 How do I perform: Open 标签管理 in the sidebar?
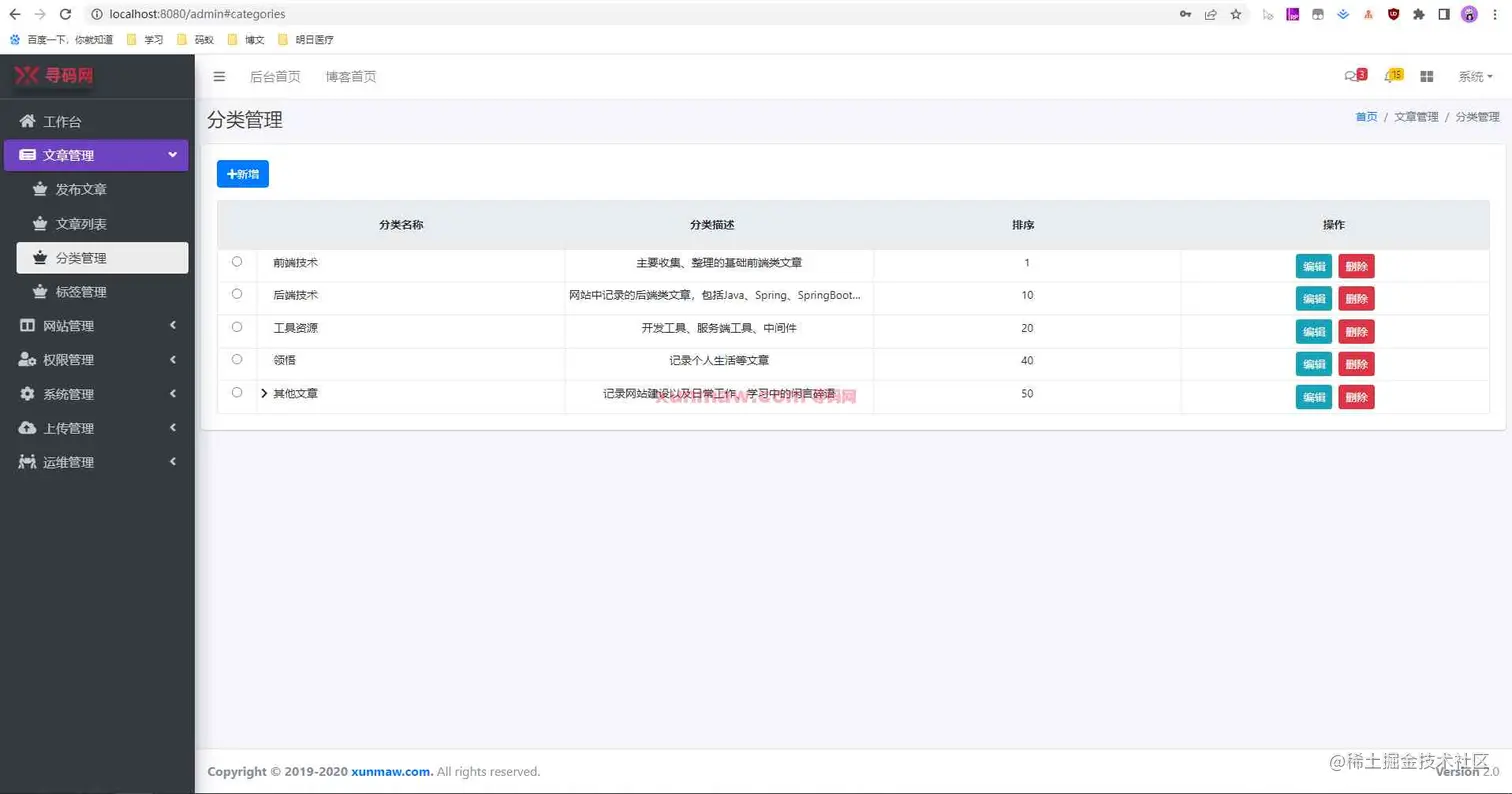[x=102, y=292]
